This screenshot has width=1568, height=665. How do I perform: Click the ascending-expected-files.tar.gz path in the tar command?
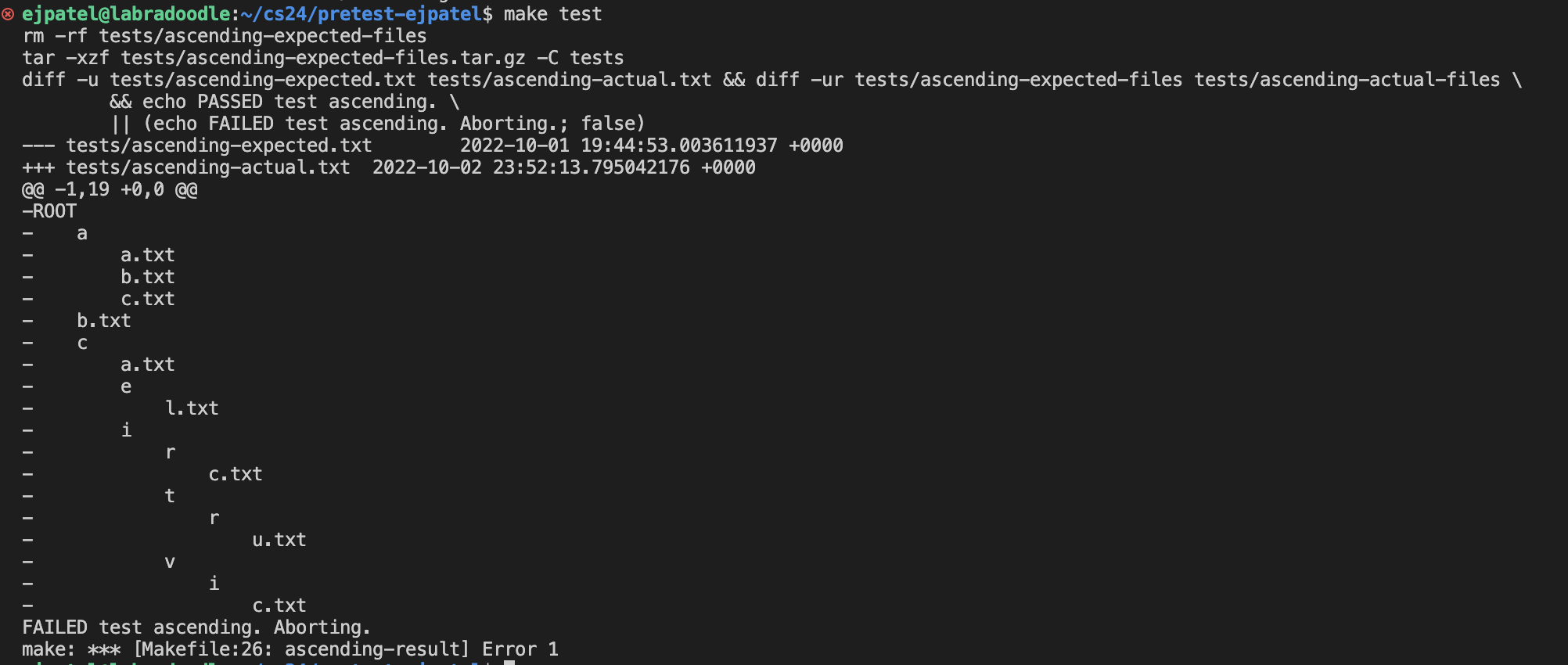pos(322,58)
